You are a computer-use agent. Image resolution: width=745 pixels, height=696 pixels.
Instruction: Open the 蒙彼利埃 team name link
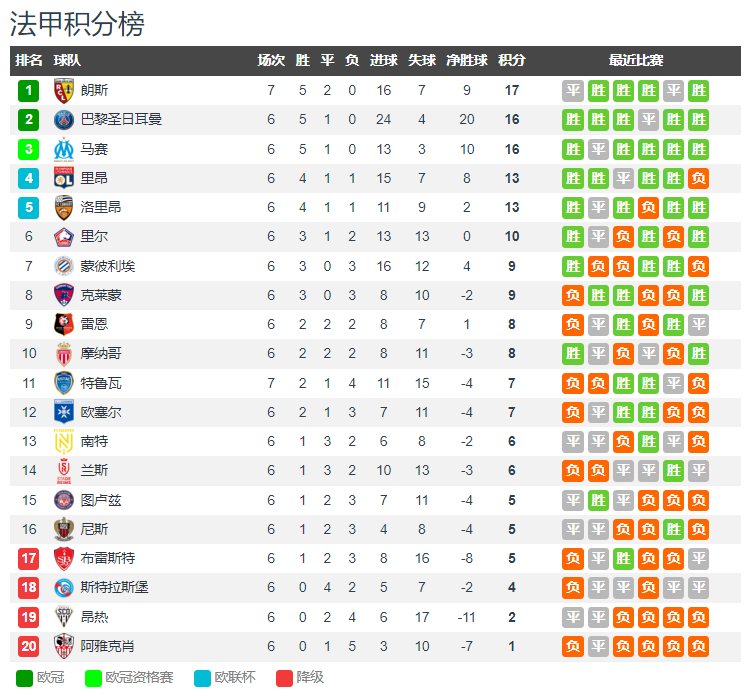point(108,266)
